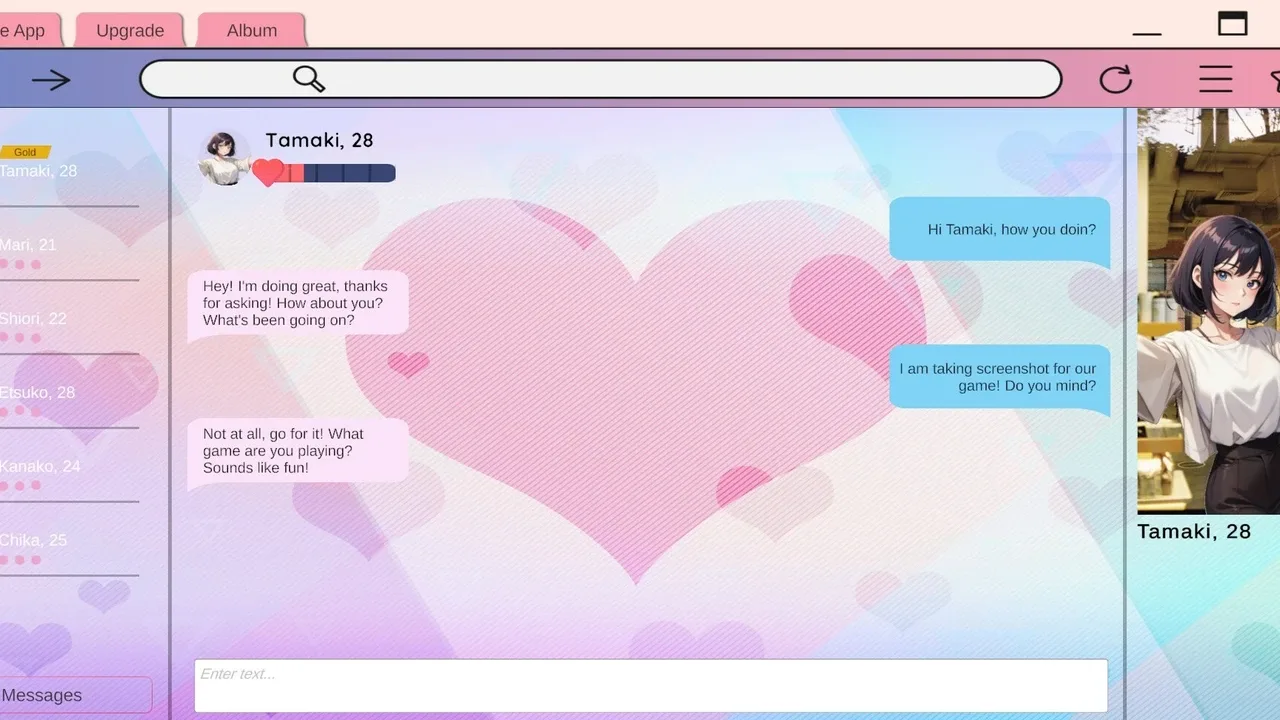Open chat with Shiori, 22
The height and width of the screenshot is (720, 1280).
[x=34, y=320]
